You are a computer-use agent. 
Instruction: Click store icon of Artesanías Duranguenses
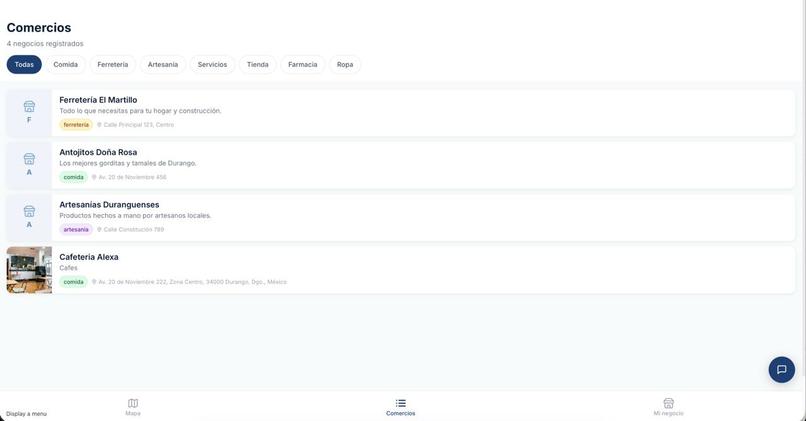[29, 211]
